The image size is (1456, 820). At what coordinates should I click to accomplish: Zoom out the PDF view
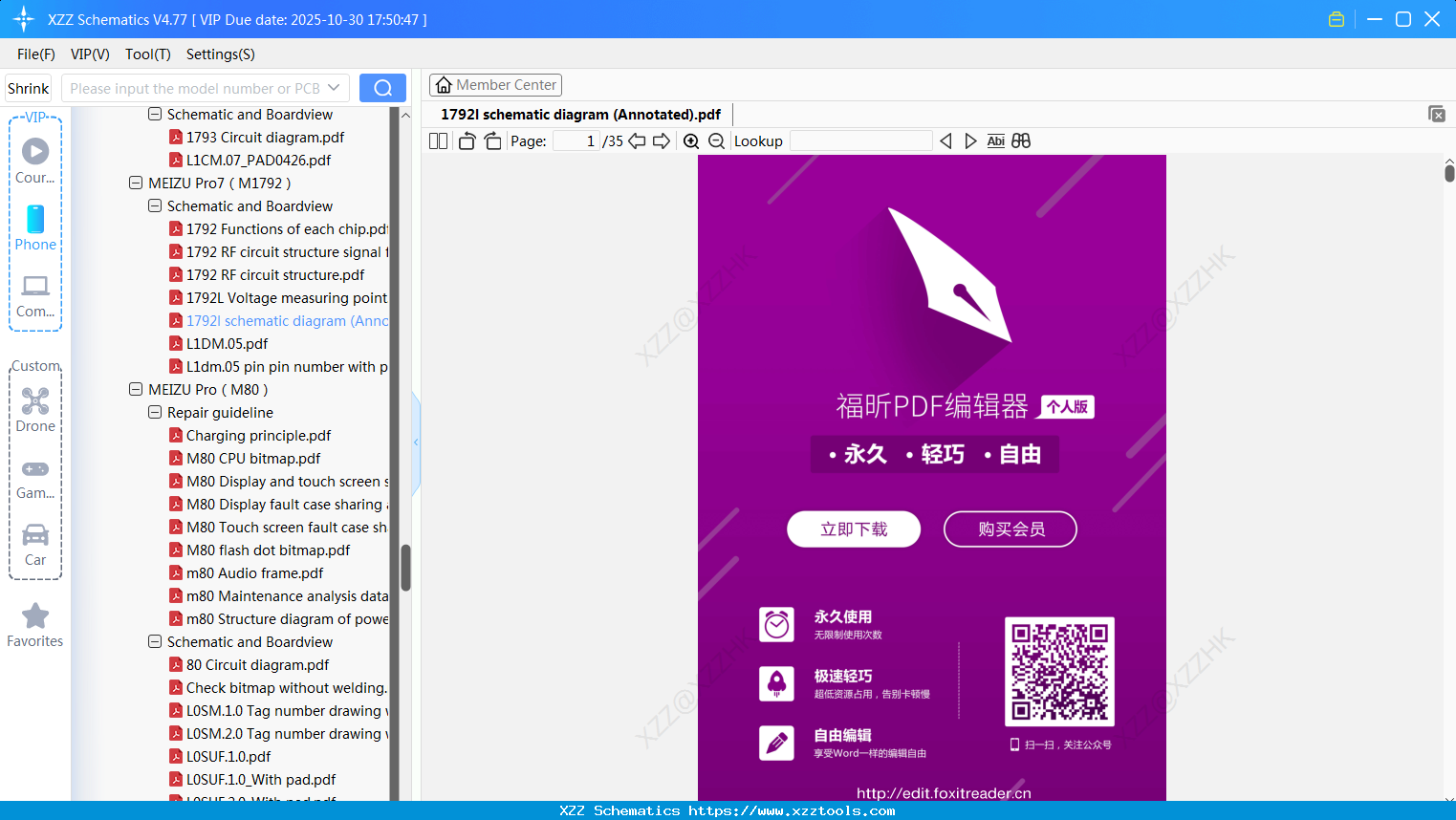[716, 140]
